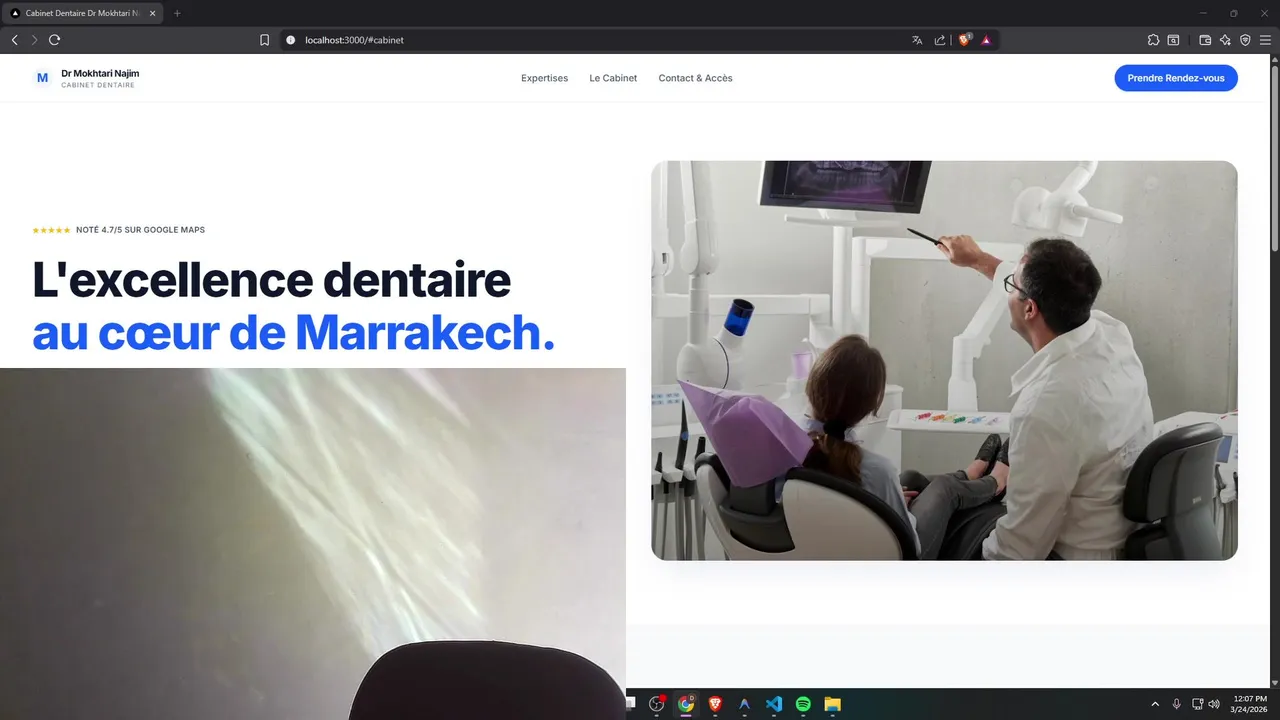
Task: Click the Noté 4.7/5 sur Google Maps text
Action: pyautogui.click(x=140, y=230)
